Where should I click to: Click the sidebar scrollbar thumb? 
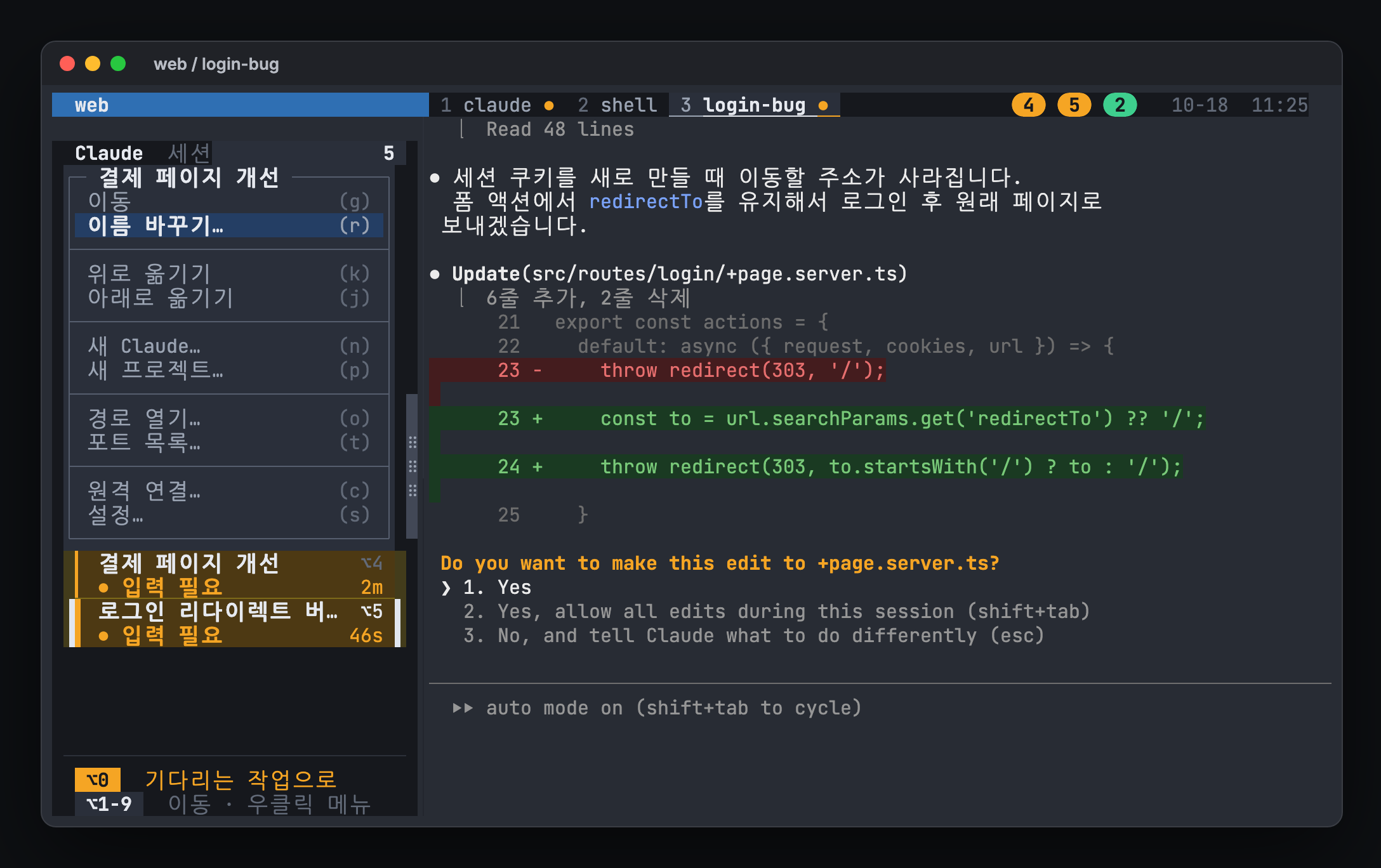pyautogui.click(x=412, y=466)
